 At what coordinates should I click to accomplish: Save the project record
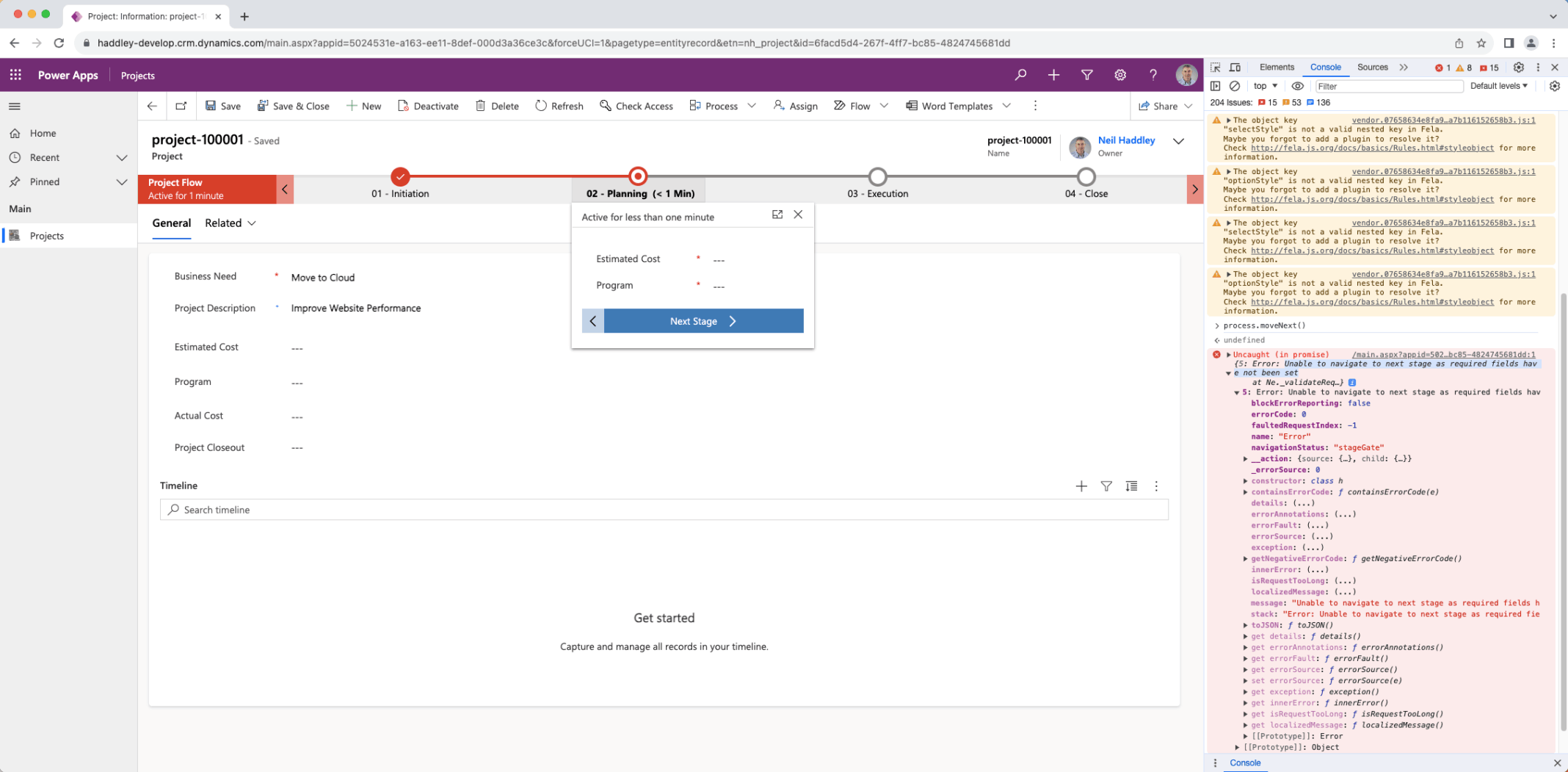[x=223, y=106]
